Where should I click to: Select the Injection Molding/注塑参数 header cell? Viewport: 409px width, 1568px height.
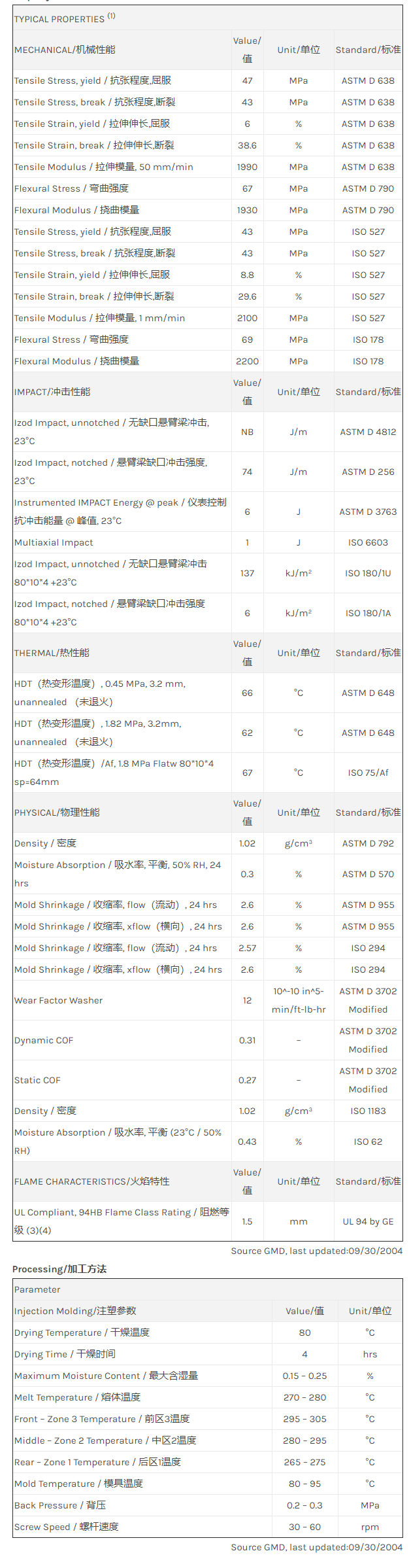pyautogui.click(x=75, y=1311)
